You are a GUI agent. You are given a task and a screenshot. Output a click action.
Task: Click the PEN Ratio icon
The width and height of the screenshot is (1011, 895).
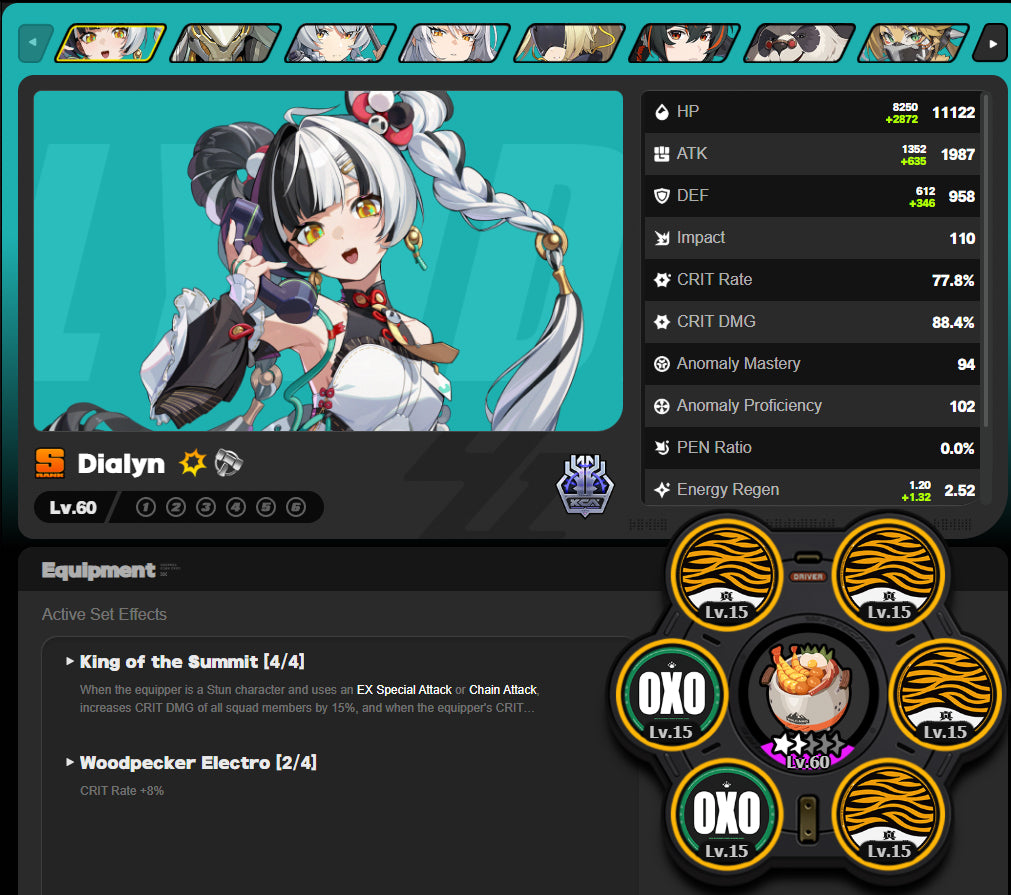(x=662, y=448)
